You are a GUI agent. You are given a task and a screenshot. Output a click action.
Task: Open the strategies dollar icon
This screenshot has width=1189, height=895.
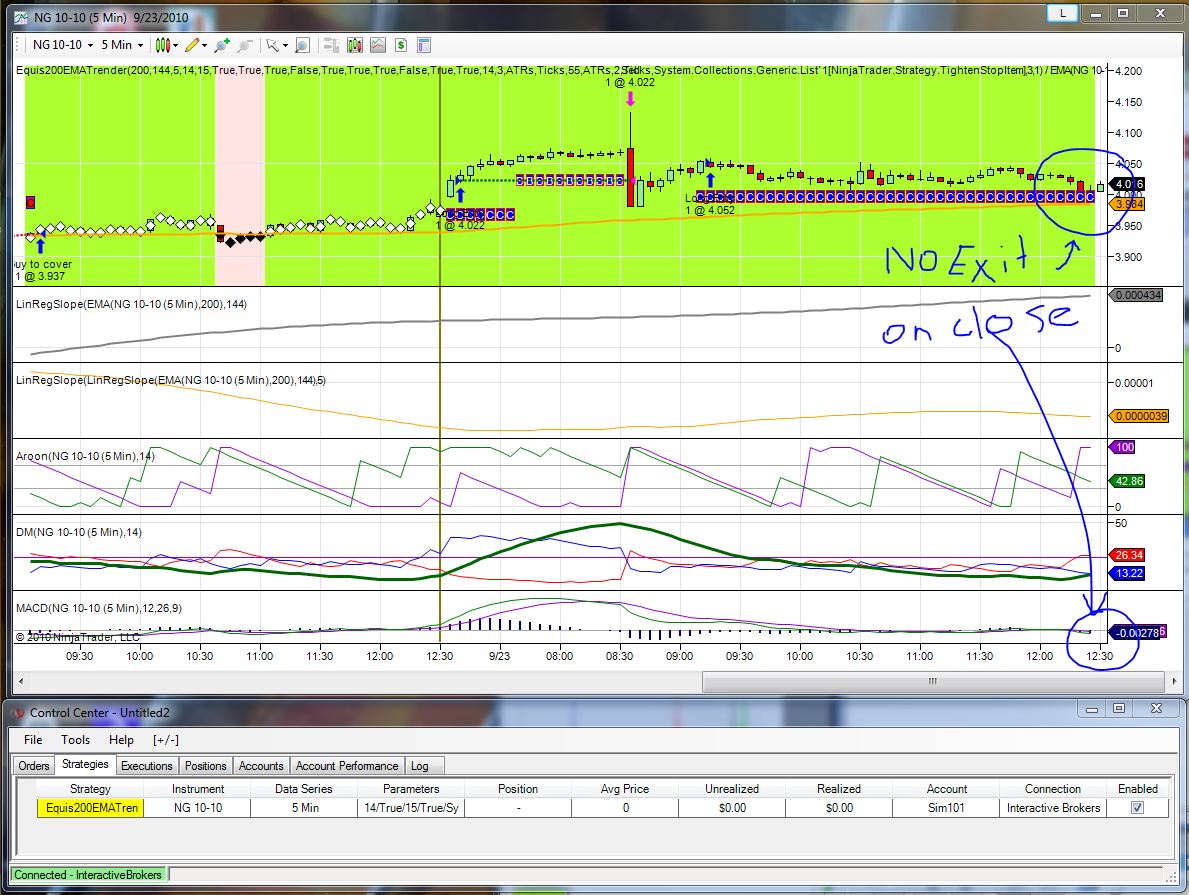(x=401, y=46)
